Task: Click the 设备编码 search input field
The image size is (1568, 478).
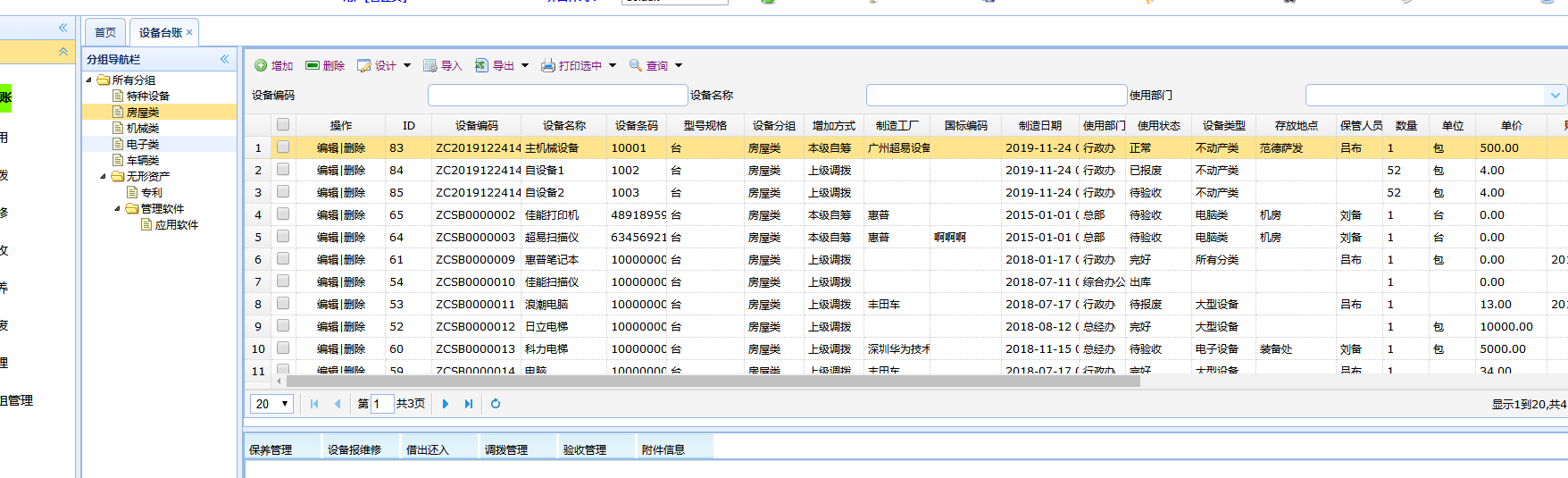Action: click(x=557, y=96)
